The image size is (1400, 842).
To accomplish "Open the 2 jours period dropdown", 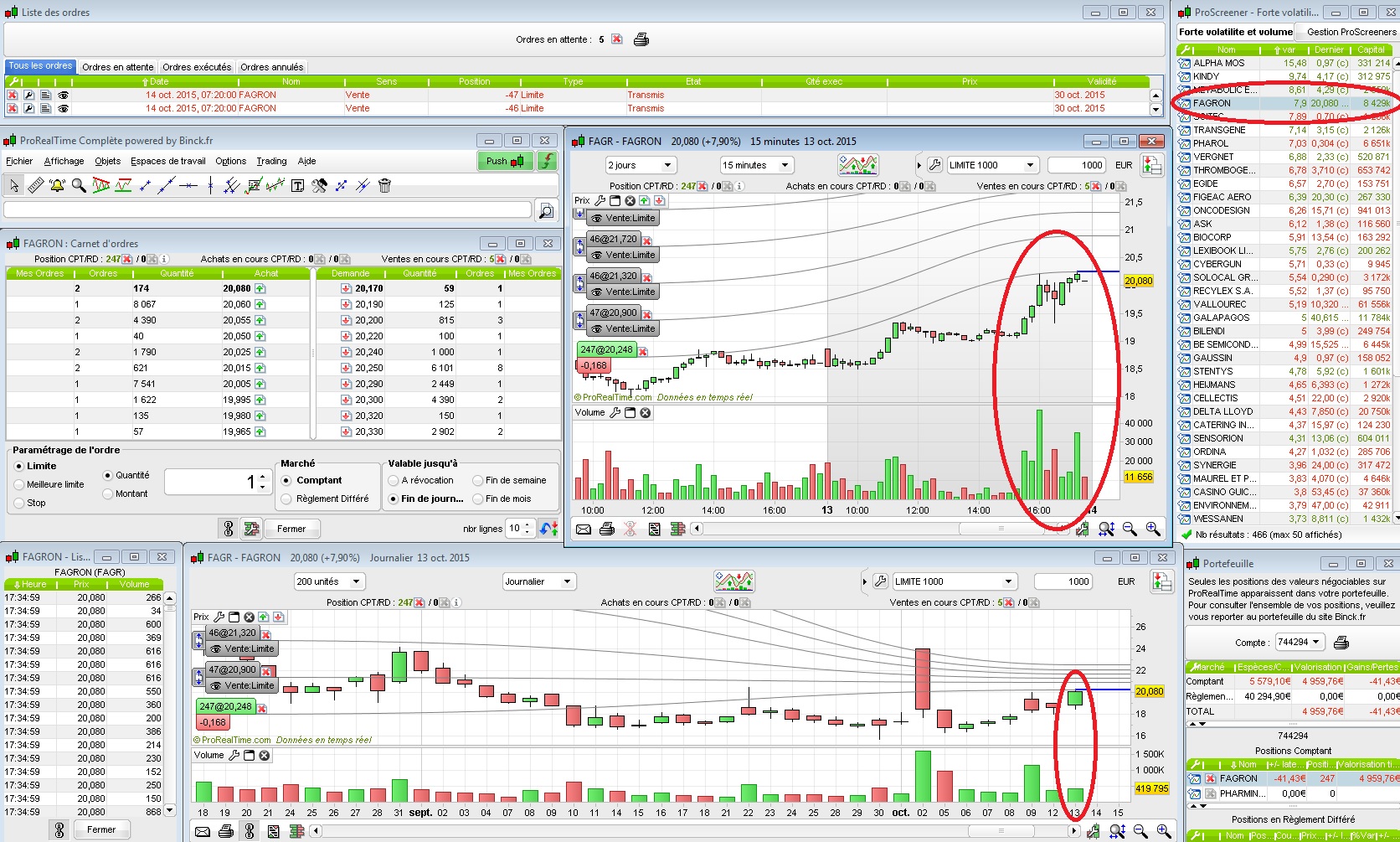I will (641, 165).
